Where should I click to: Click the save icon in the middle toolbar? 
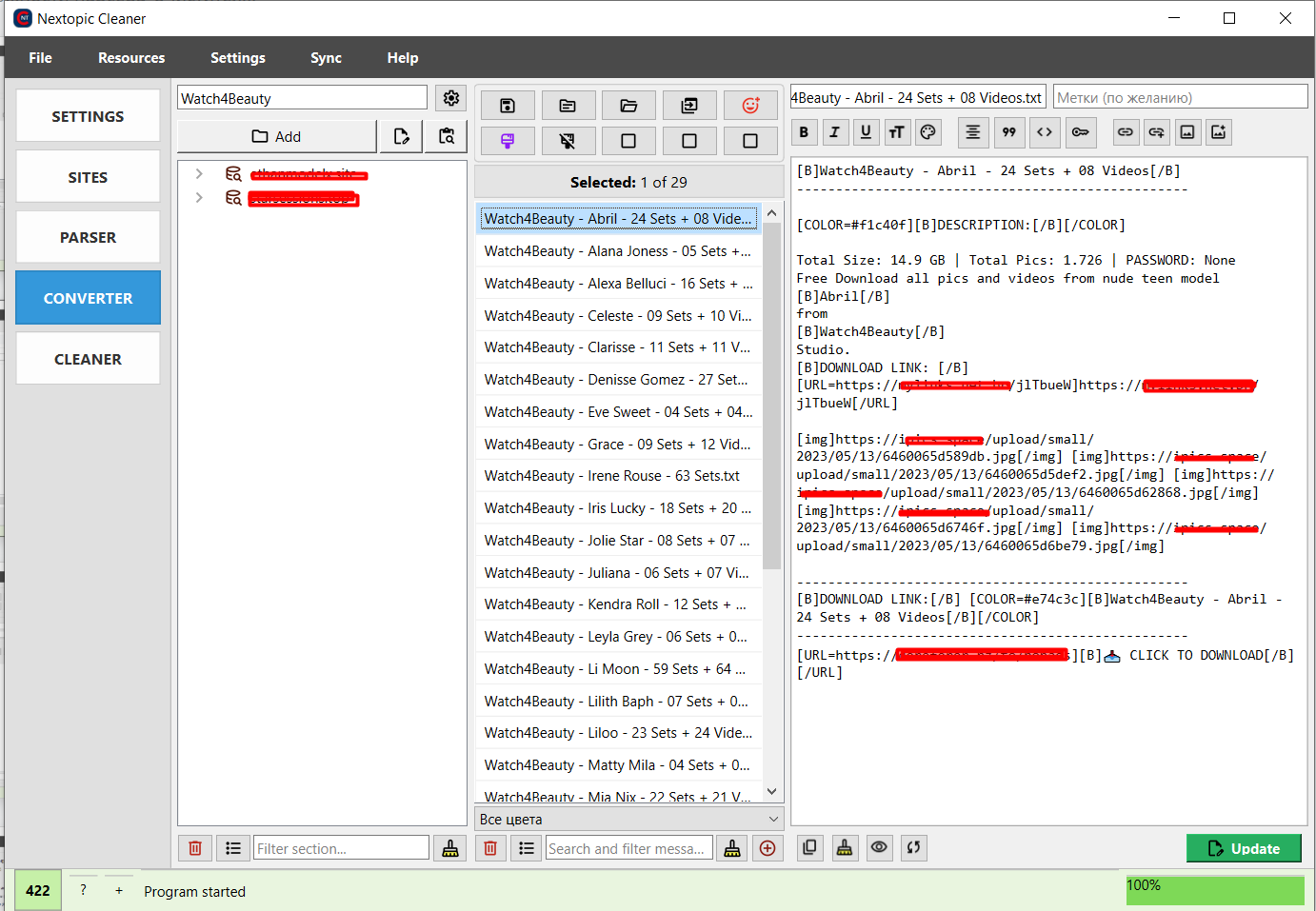click(x=507, y=106)
